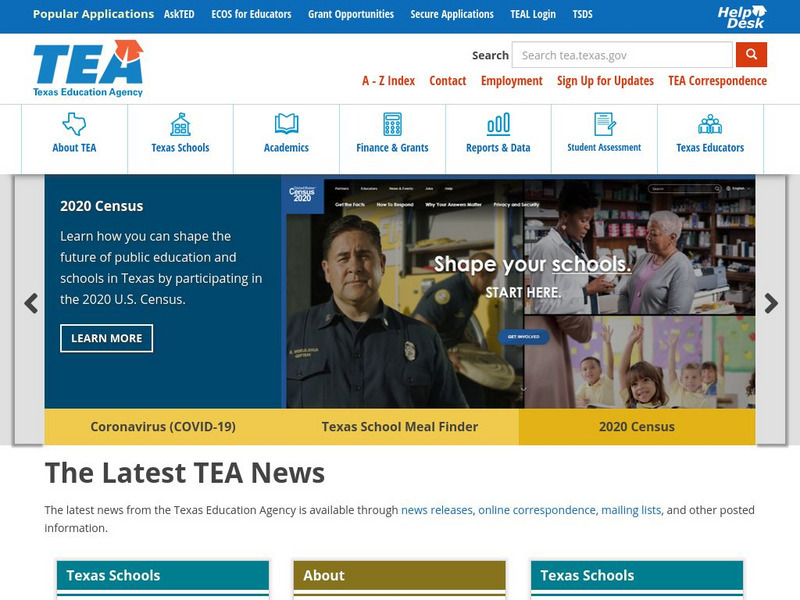Open Academics menu label

click(x=286, y=147)
